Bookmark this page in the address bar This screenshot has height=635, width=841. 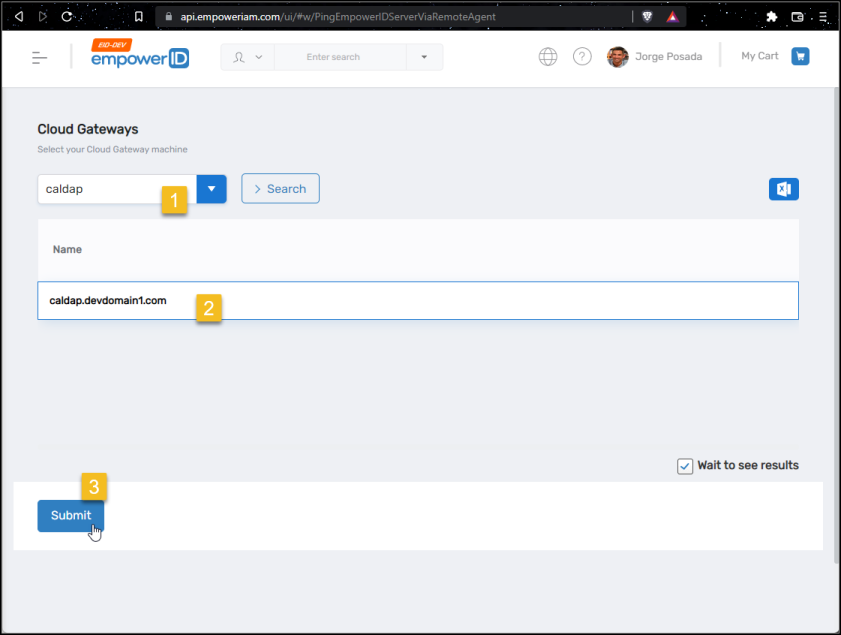[139, 16]
